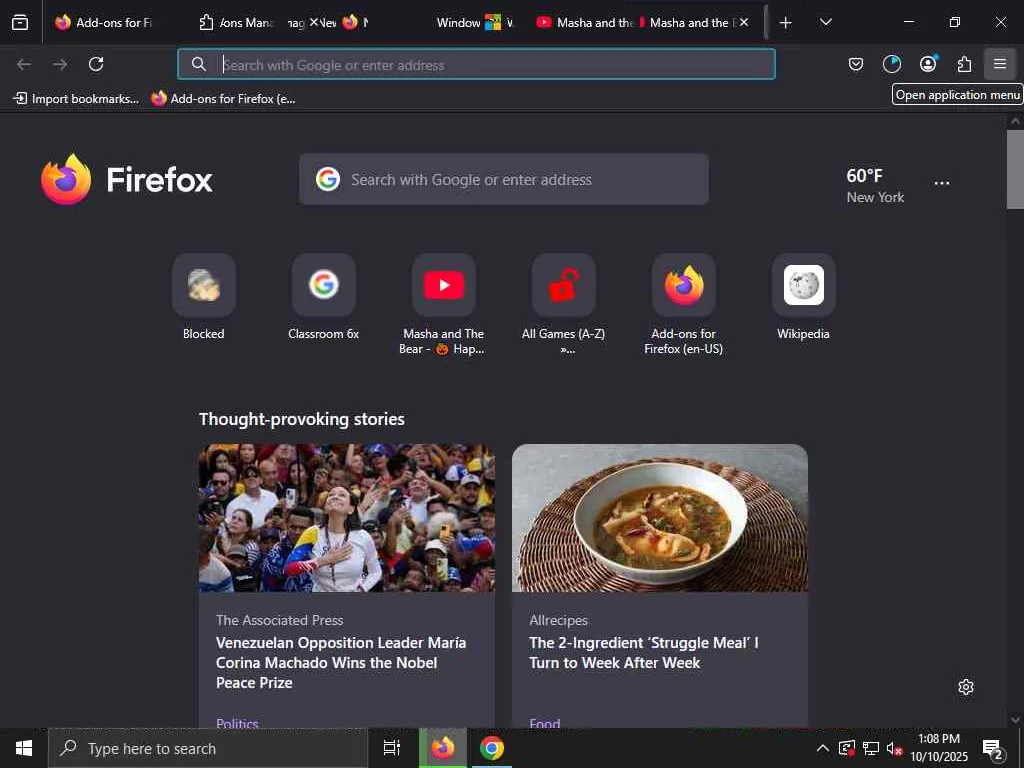
Task: Click the Allrecipes source label
Action: coord(558,620)
